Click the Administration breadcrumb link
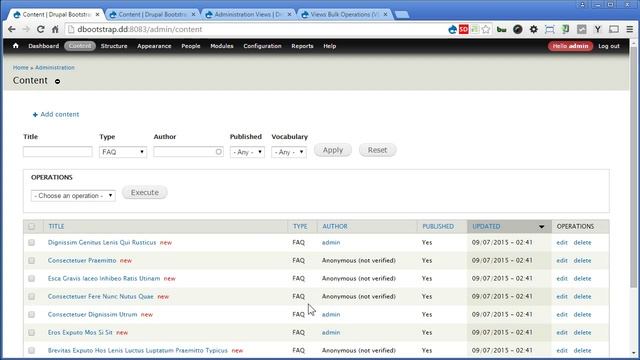This screenshot has height=360, width=640. pos(55,68)
